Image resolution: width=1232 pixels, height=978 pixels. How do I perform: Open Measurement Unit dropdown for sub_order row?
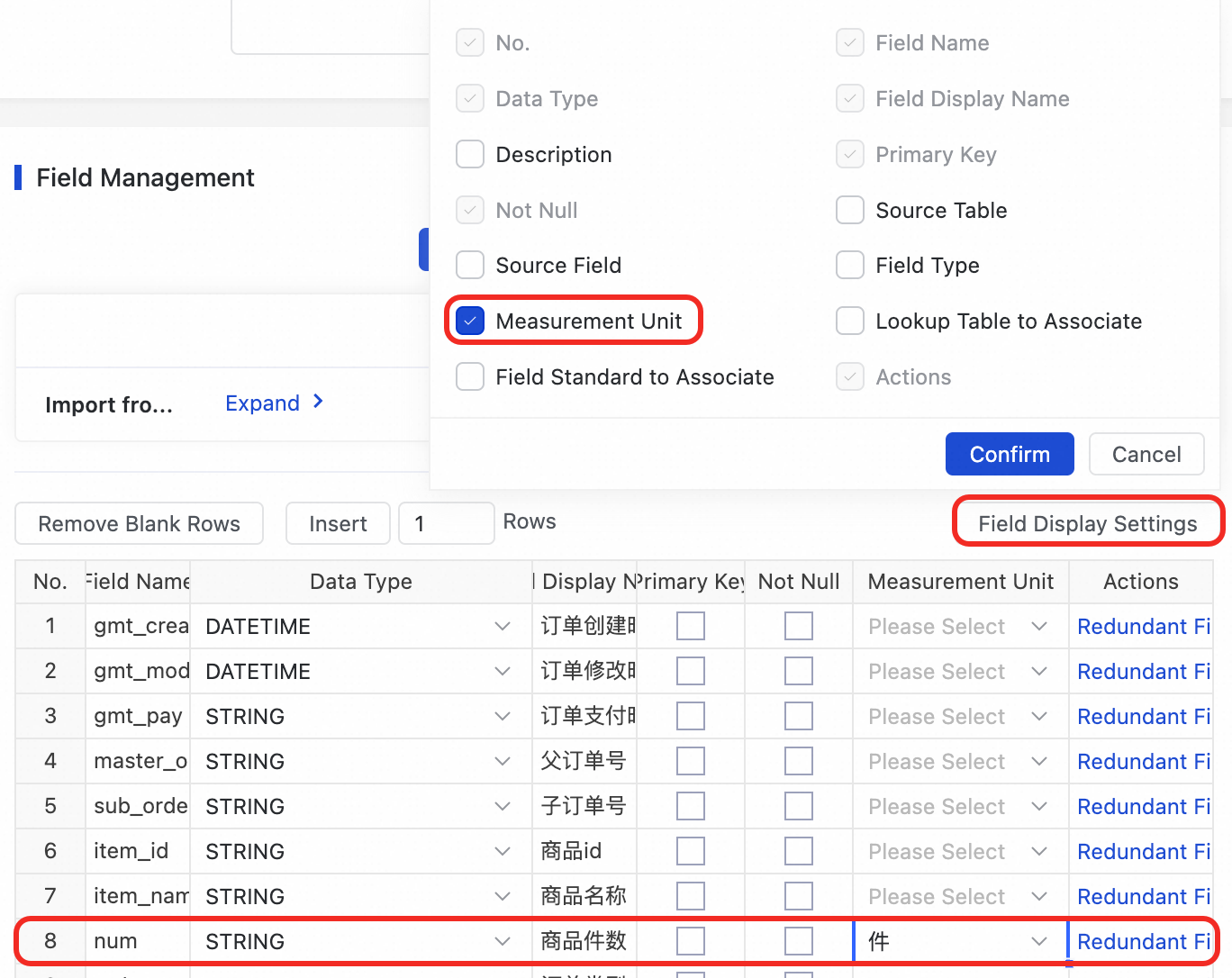click(960, 806)
